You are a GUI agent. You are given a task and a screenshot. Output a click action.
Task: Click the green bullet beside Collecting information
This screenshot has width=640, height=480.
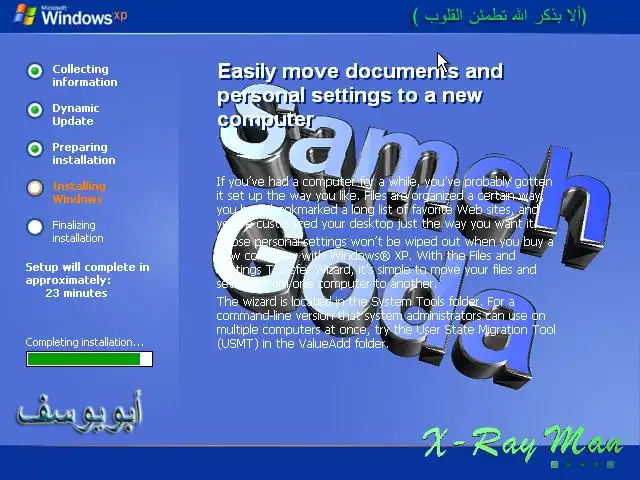(x=35, y=71)
